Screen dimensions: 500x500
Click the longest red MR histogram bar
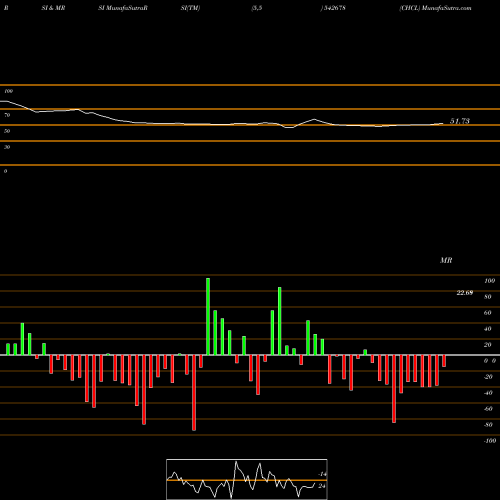(x=194, y=393)
